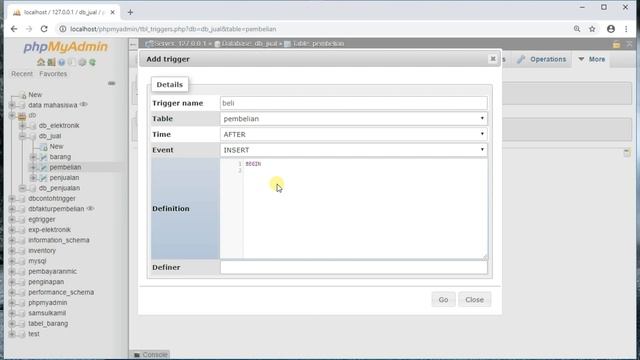Click the barang table icon
The width and height of the screenshot is (640, 360).
point(43,157)
